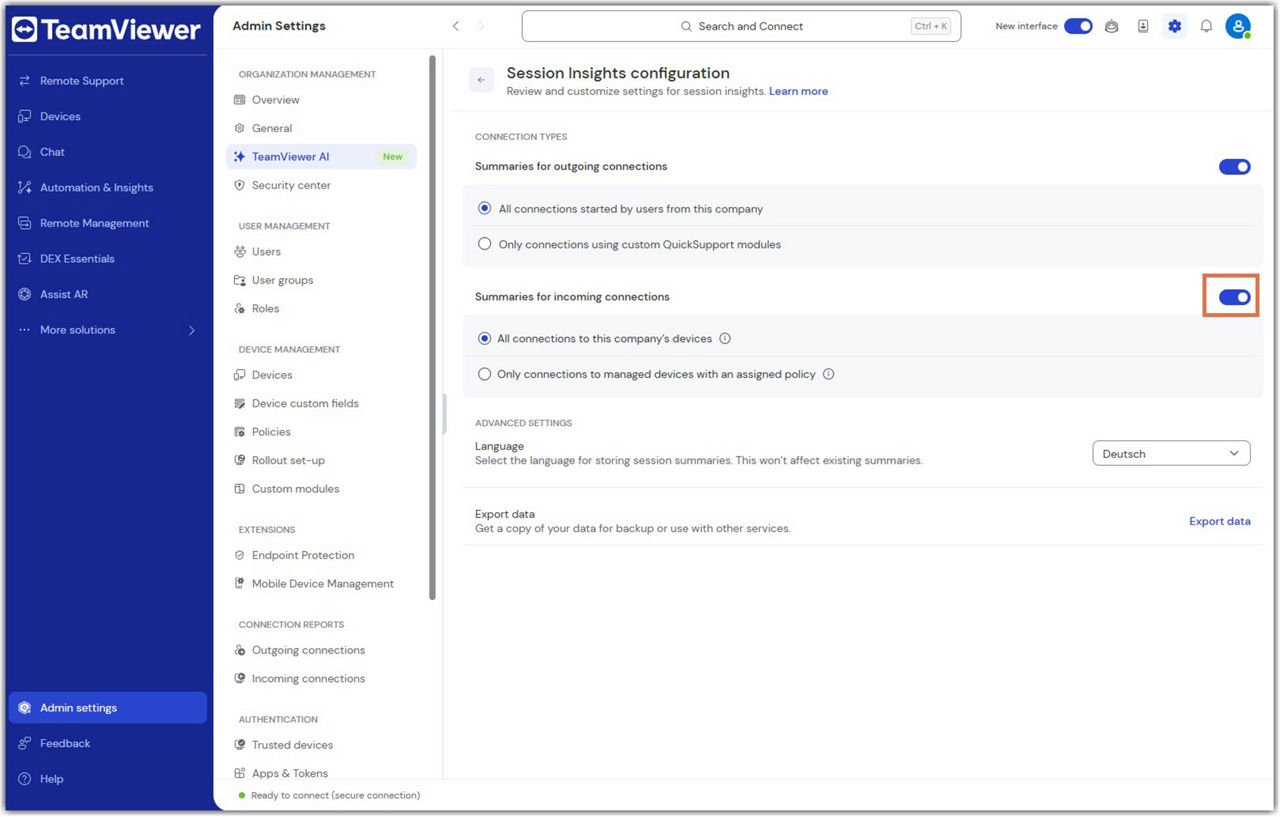
Task: Click the history back chevron in header
Action: pos(456,27)
